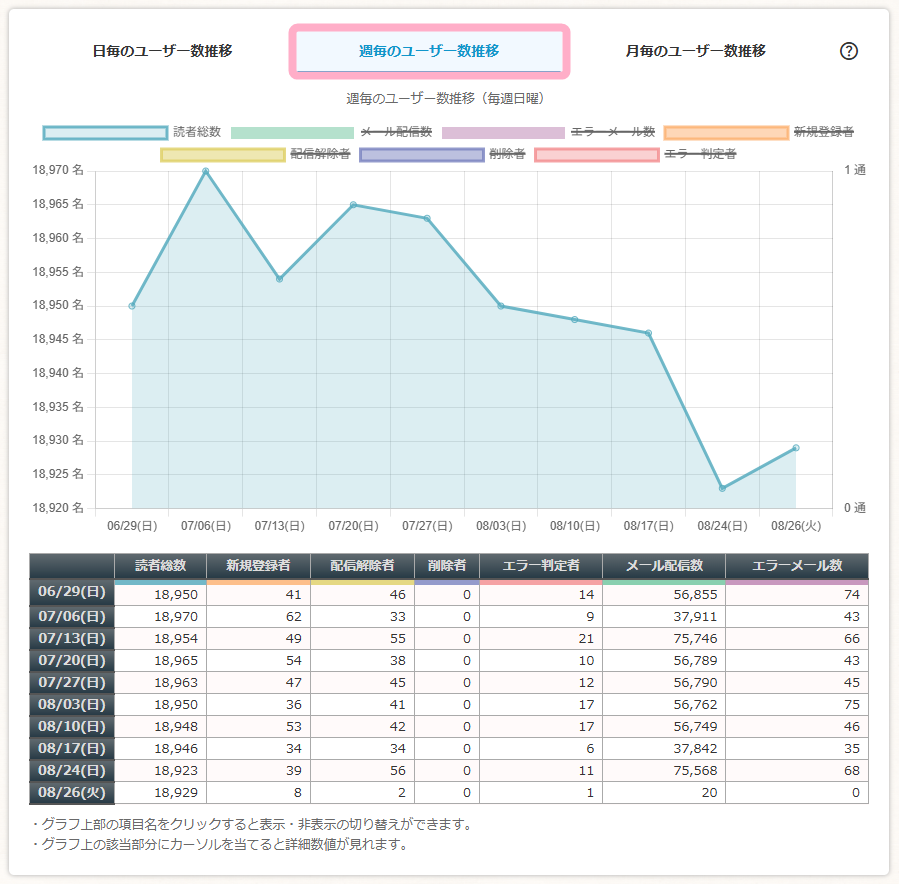Click the 74 error mail count cell

pos(797,594)
